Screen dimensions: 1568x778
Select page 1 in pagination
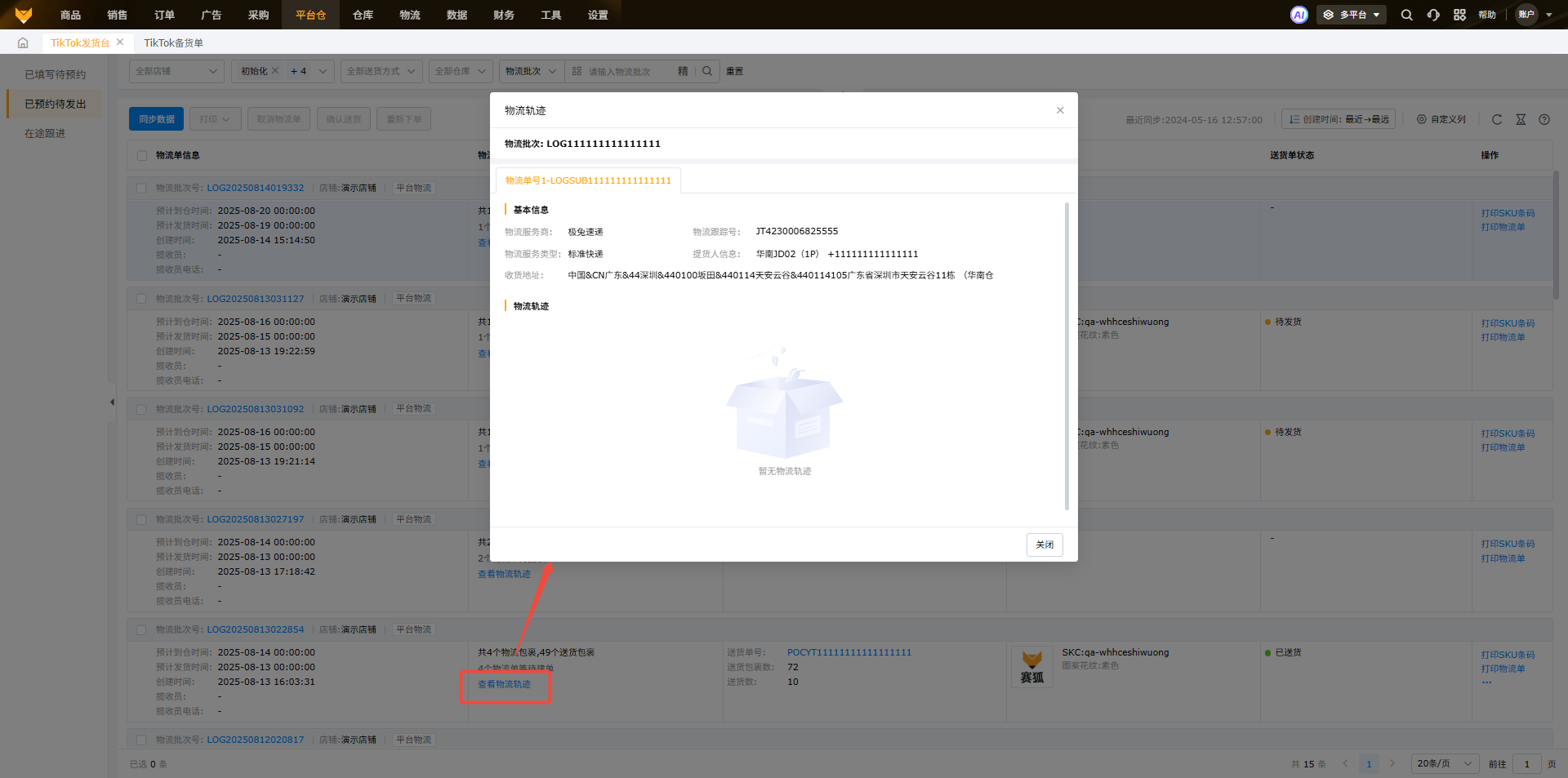coord(1369,764)
